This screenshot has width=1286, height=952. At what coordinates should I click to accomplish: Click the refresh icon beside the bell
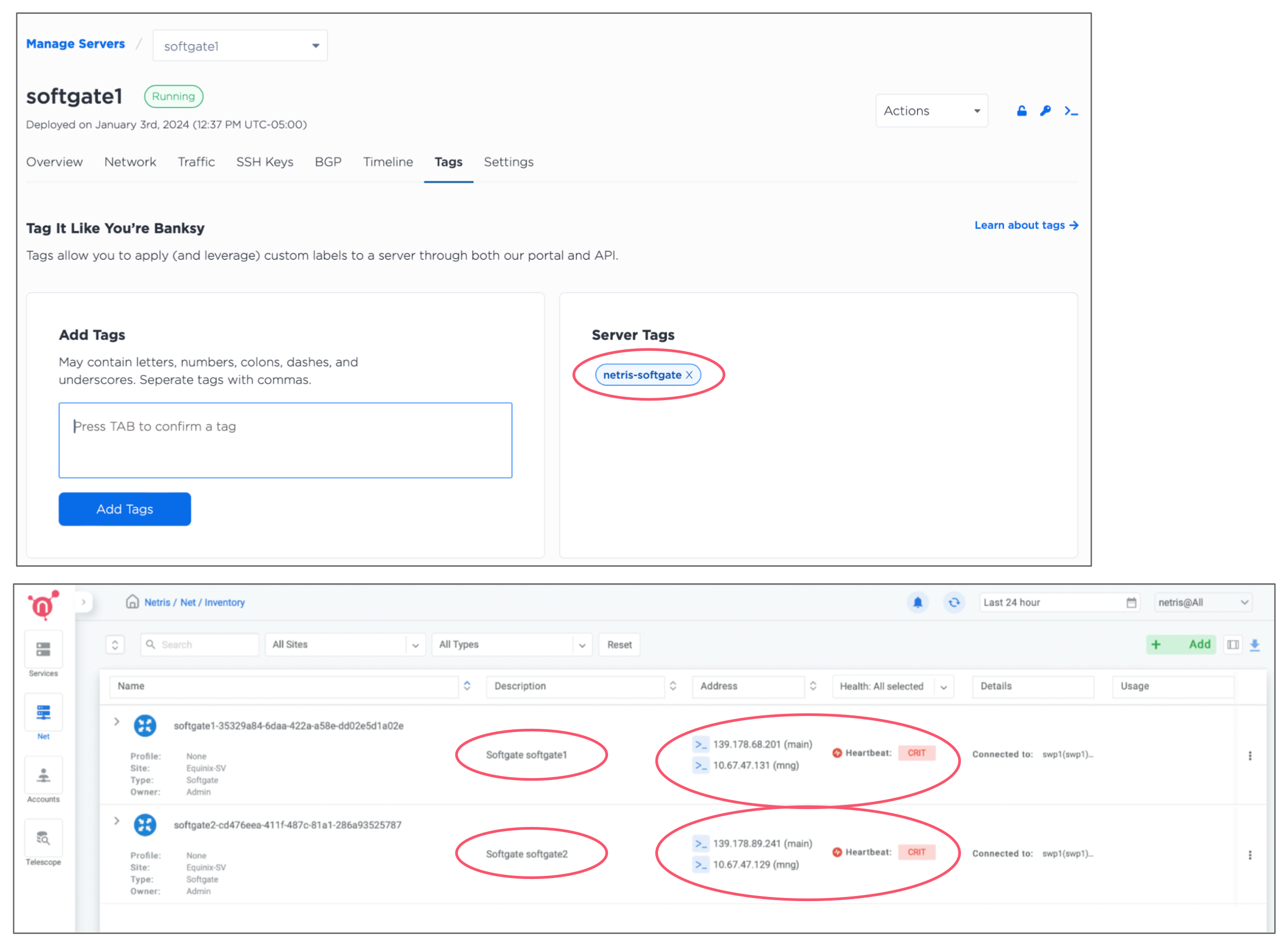pos(954,602)
